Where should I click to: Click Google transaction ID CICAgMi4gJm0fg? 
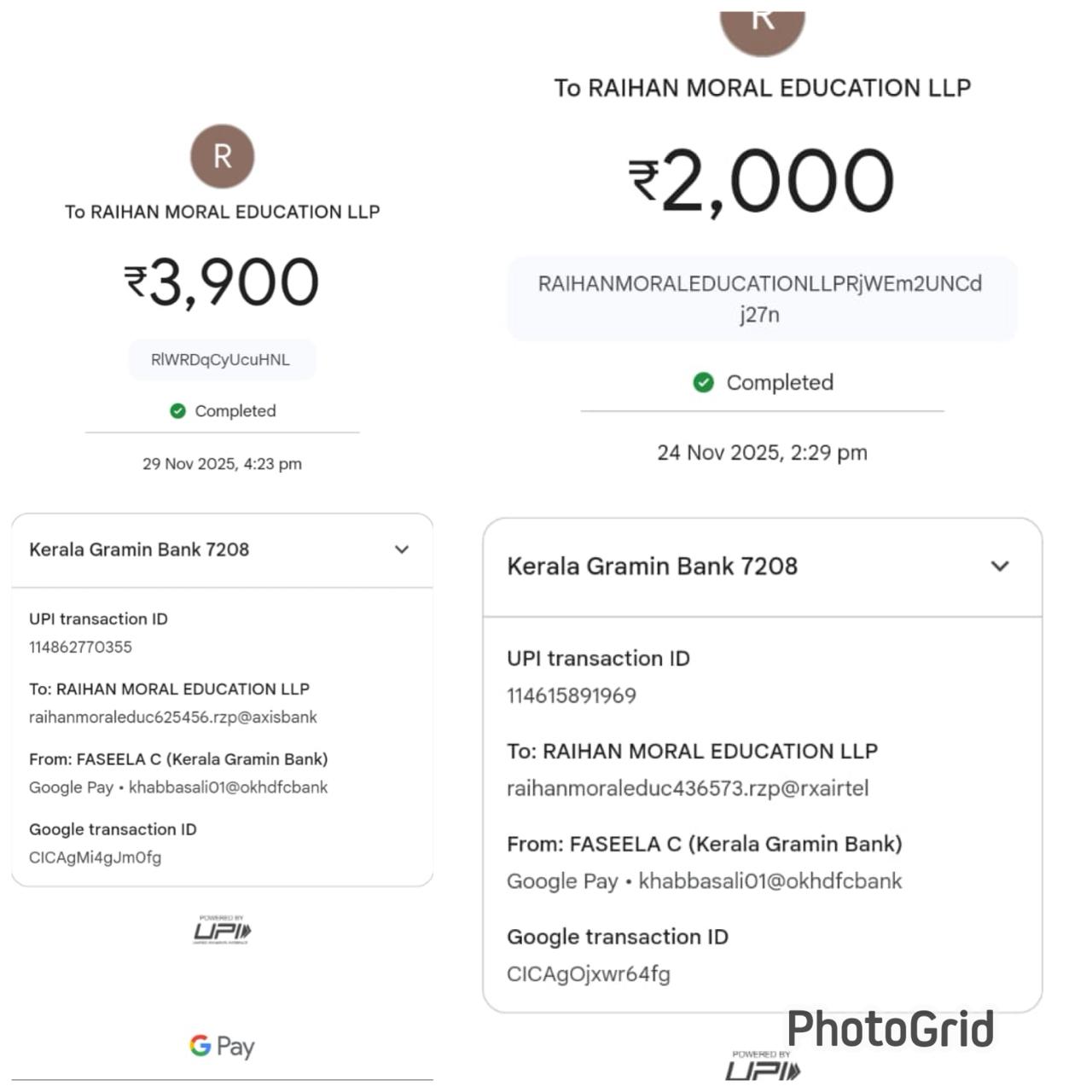[x=95, y=857]
